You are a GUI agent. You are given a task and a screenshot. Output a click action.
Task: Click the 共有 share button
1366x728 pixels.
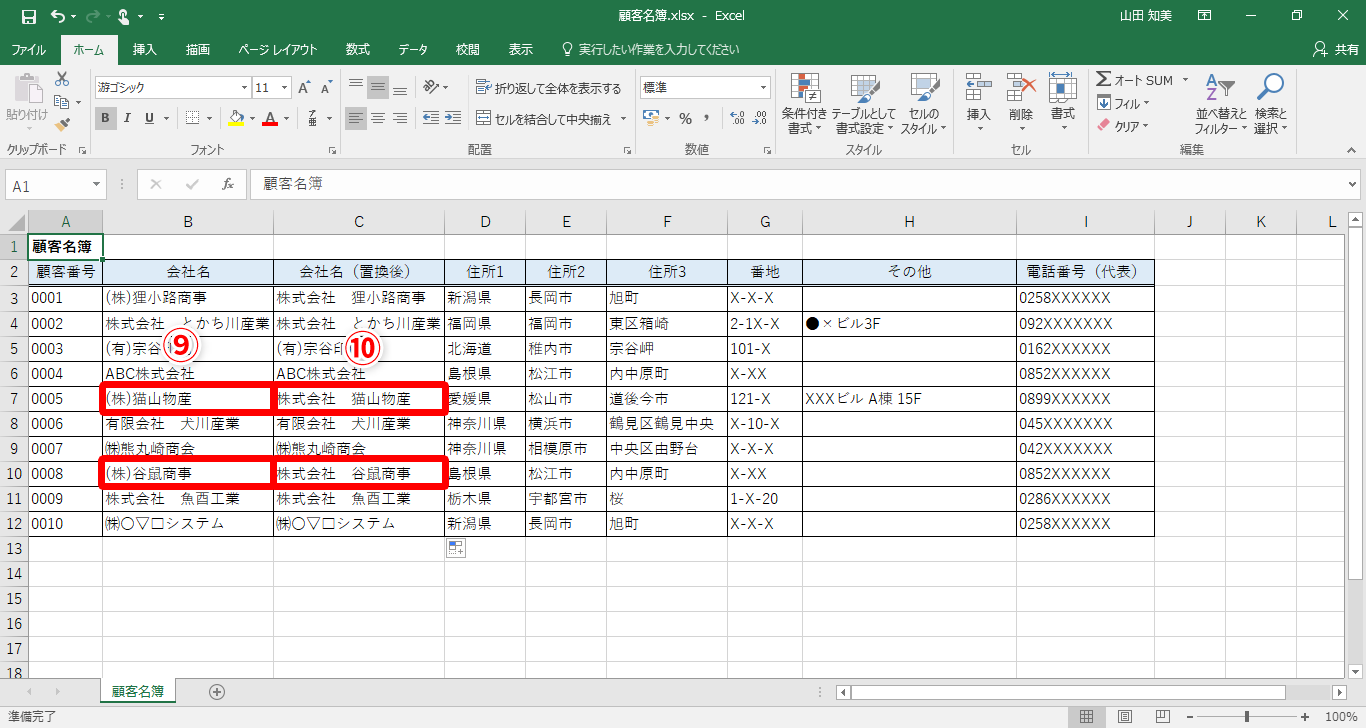click(x=1335, y=49)
